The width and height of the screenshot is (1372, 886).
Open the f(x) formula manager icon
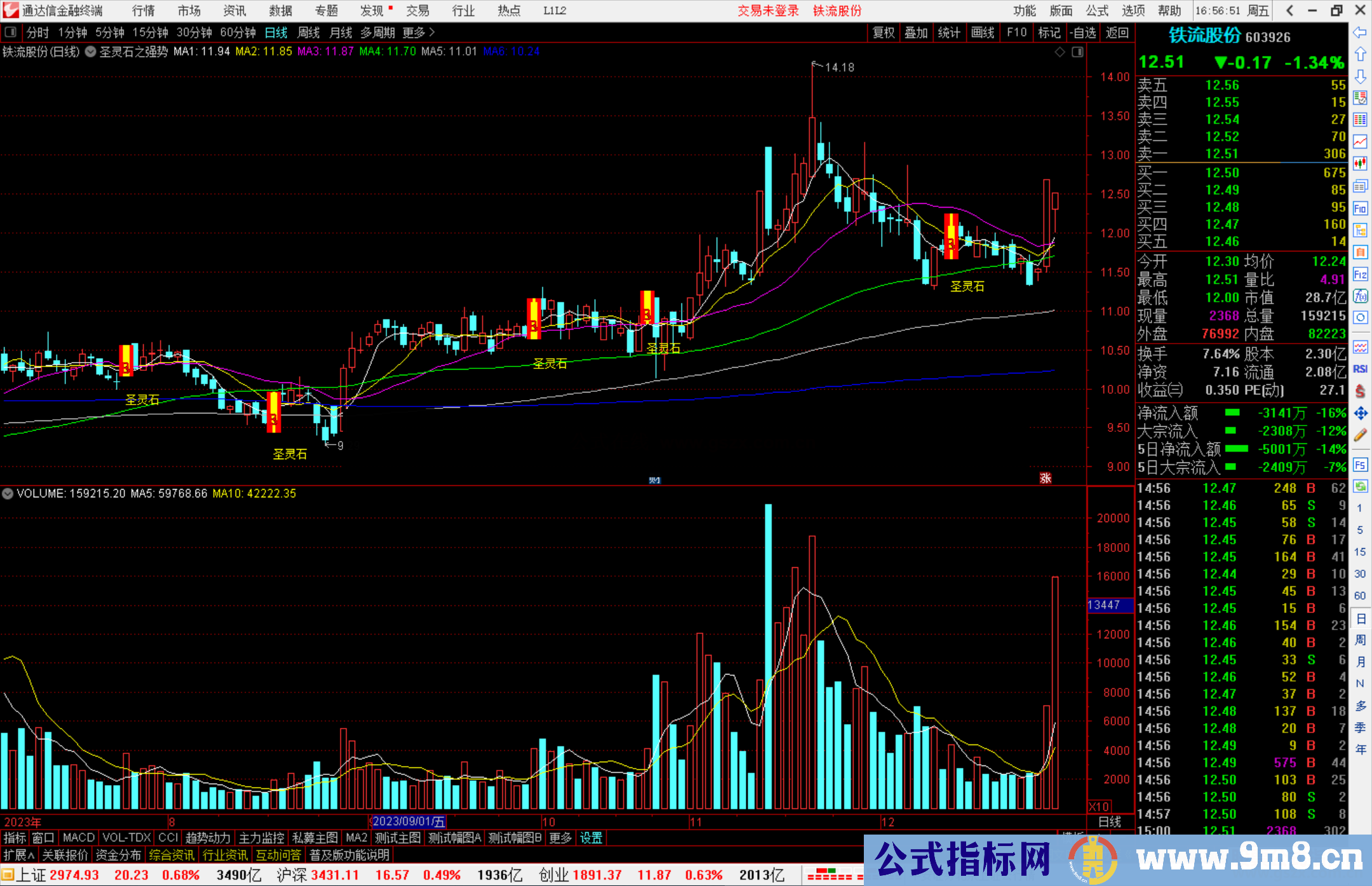[1360, 296]
